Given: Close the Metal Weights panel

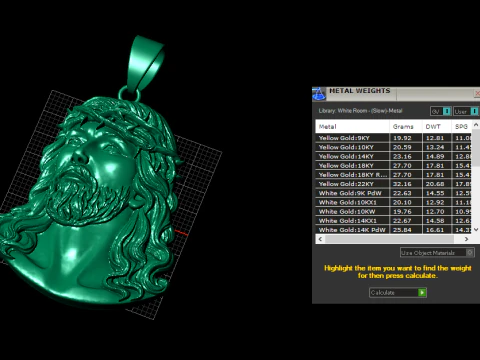Looking at the screenshot, I should (477, 94).
